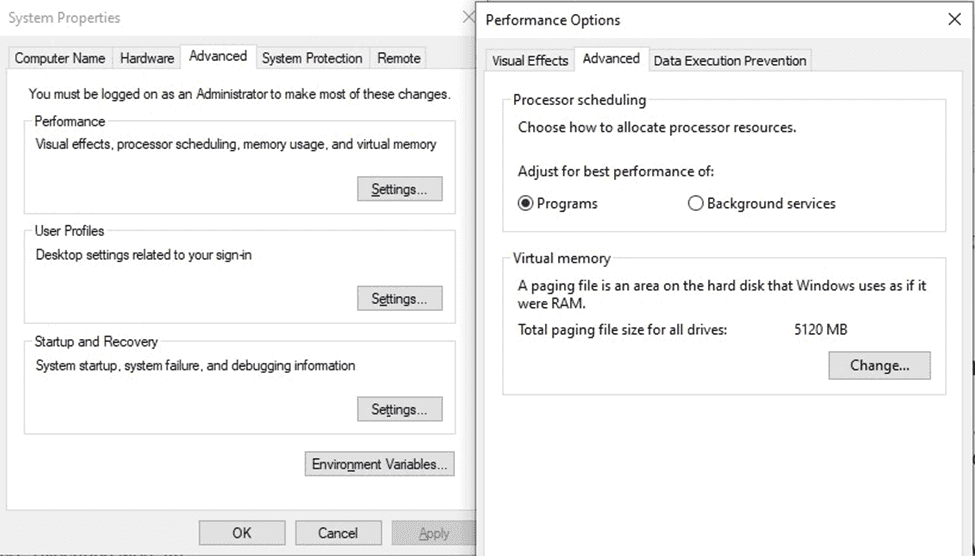Switch to the Hardware tab
Screen dimensions: 975x556
(x=147, y=58)
